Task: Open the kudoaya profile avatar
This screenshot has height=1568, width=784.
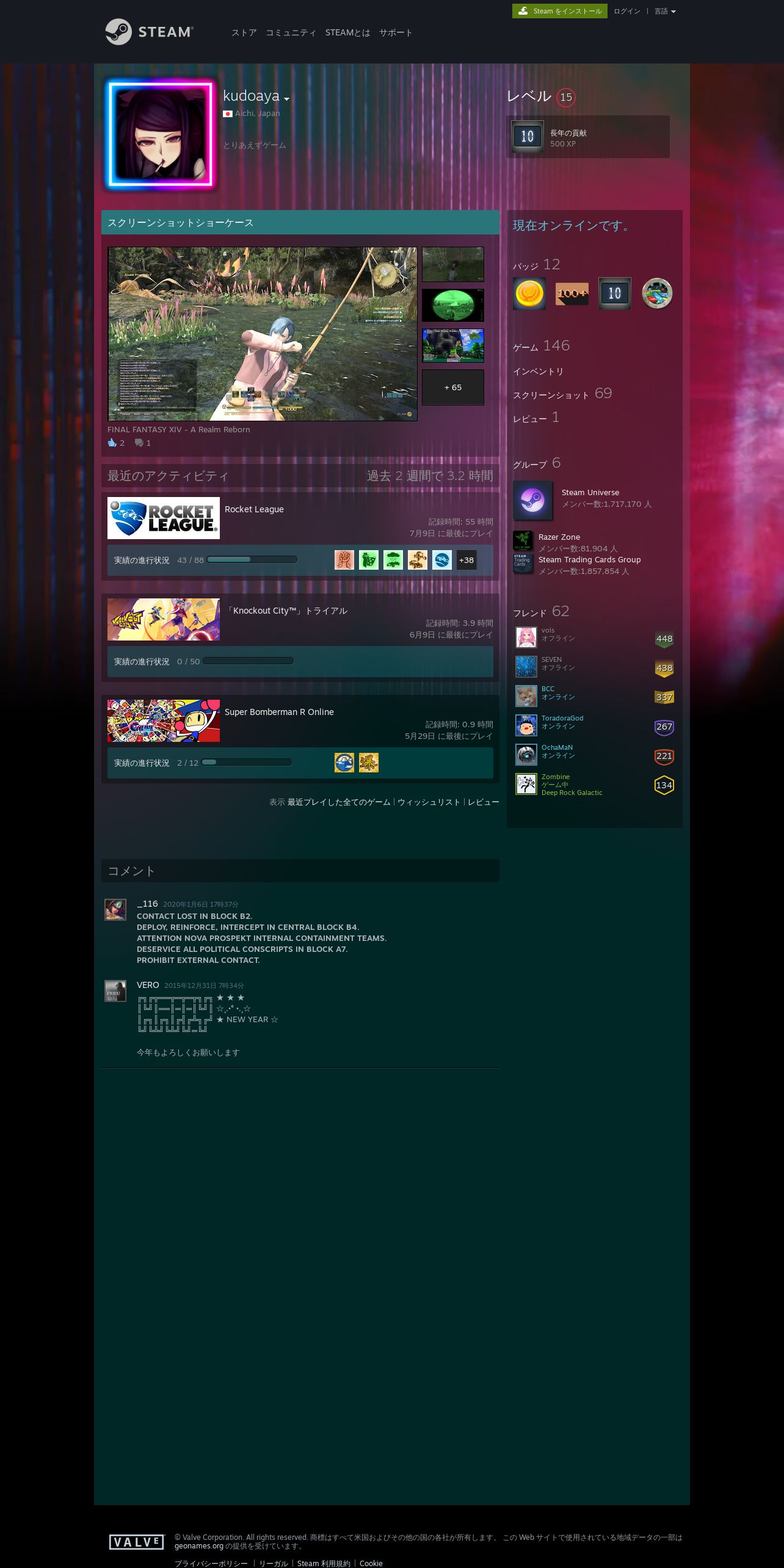Action: [161, 135]
